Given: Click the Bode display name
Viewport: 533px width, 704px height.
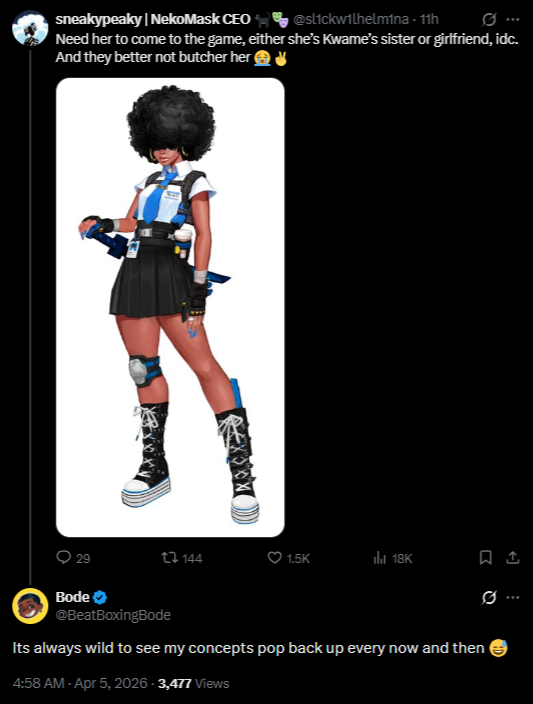Looking at the screenshot, I should pos(72,597).
